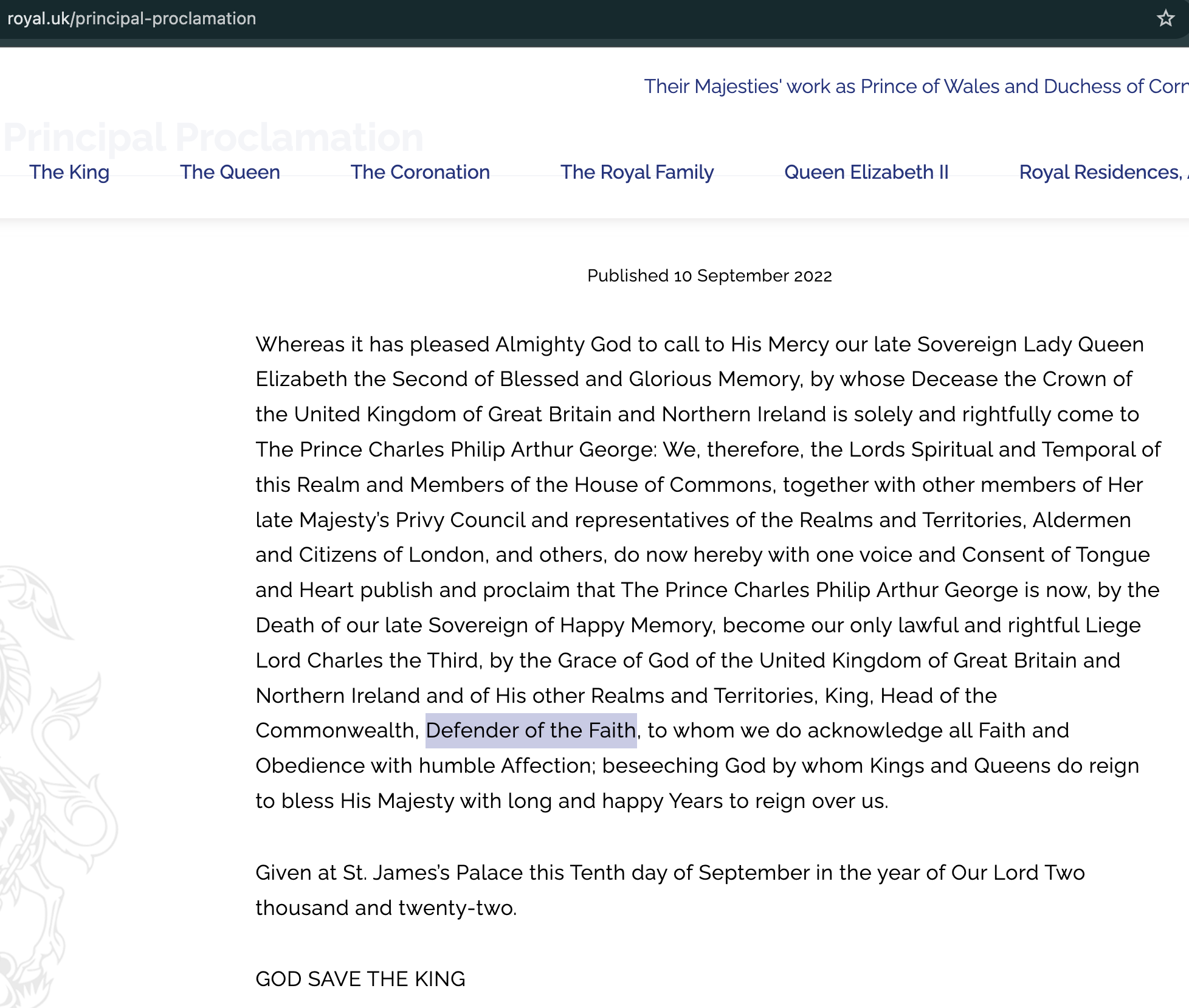Viewport: 1189px width, 1008px height.
Task: Click the highlighted Defender of the Faith text
Action: click(531, 730)
